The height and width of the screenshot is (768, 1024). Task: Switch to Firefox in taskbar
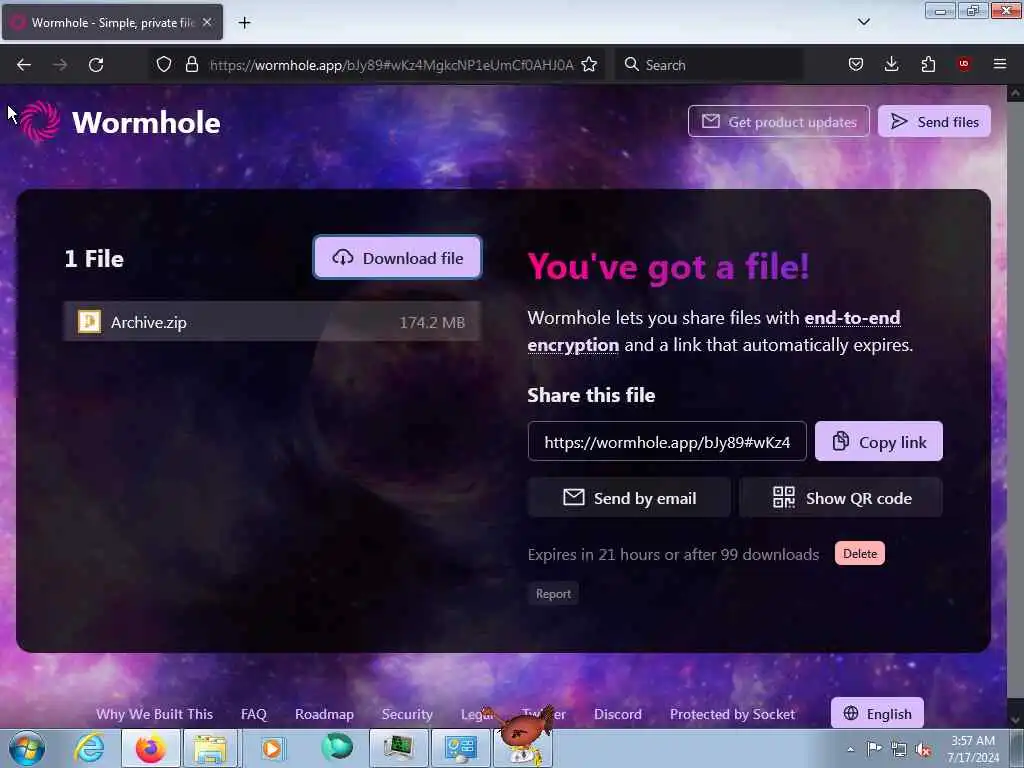[x=150, y=748]
